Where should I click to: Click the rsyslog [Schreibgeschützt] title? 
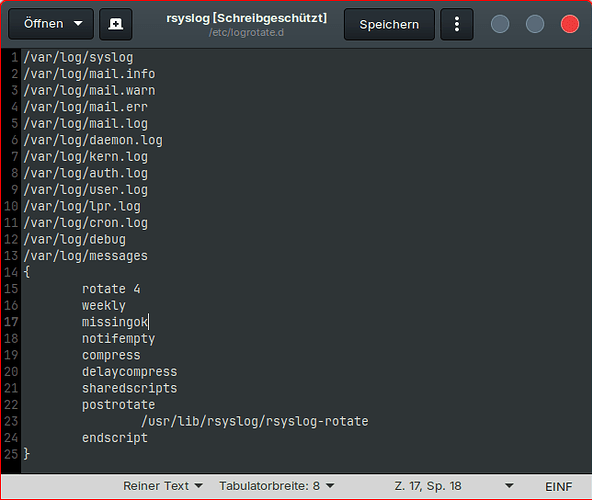click(247, 18)
